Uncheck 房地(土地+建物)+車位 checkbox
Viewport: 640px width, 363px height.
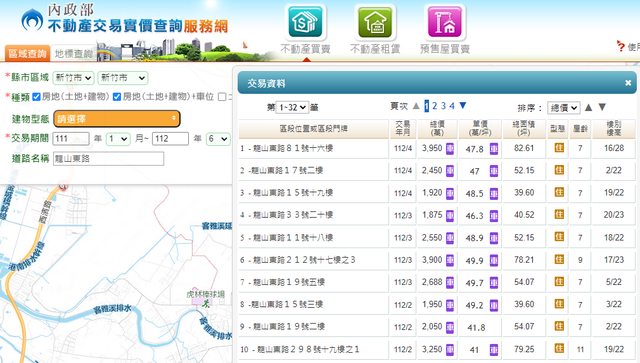pyautogui.click(x=117, y=97)
